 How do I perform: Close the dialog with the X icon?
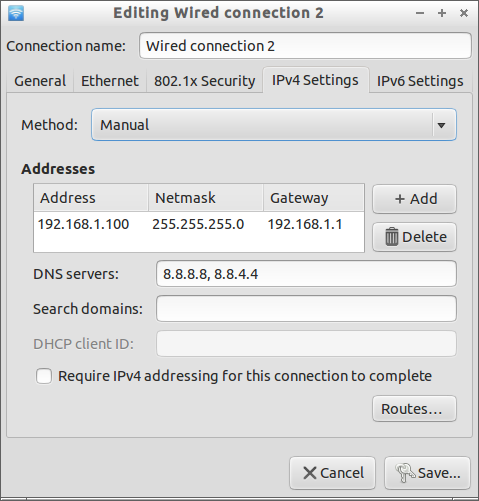464,13
